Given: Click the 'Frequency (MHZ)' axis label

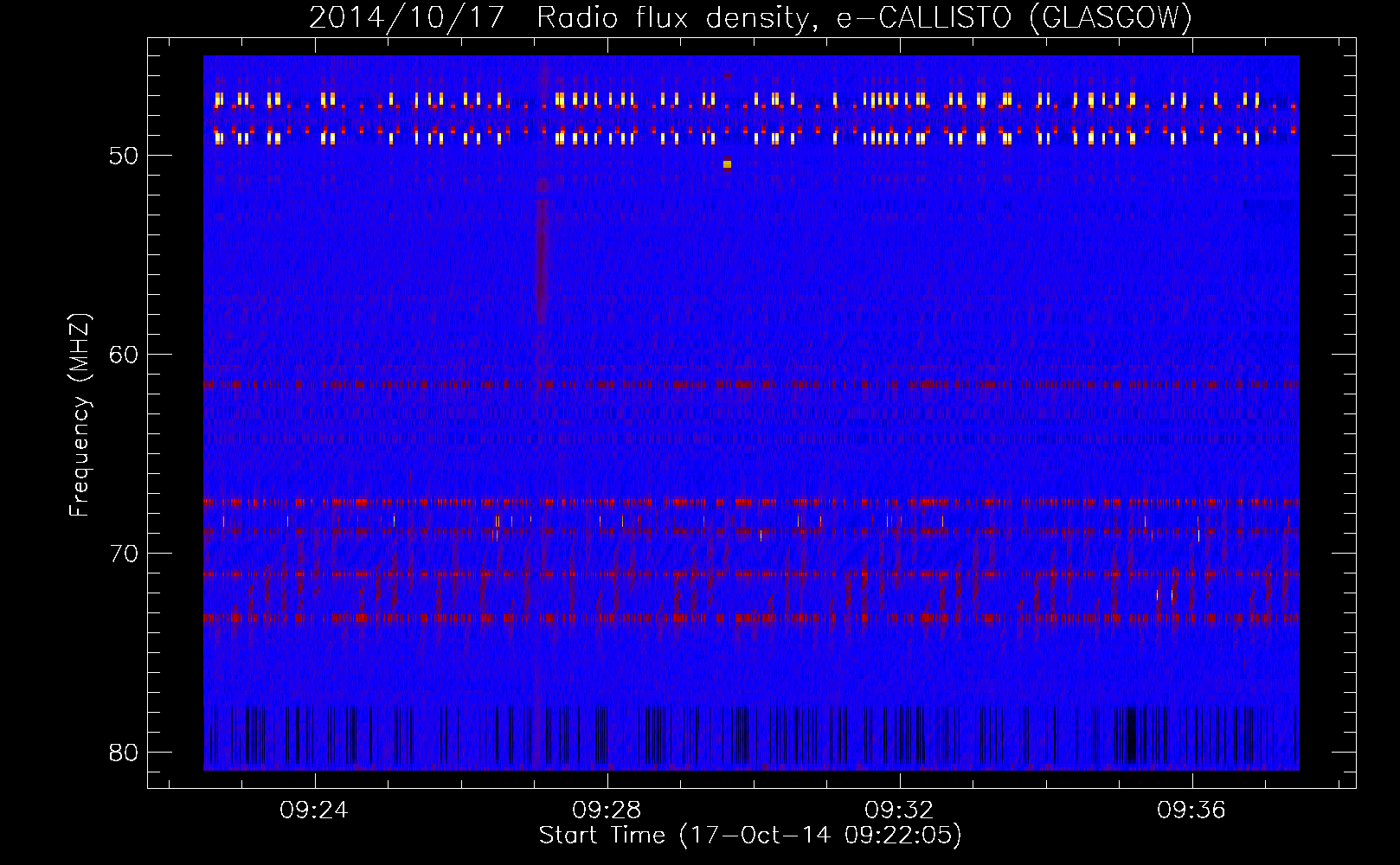Looking at the screenshot, I should click(79, 415).
